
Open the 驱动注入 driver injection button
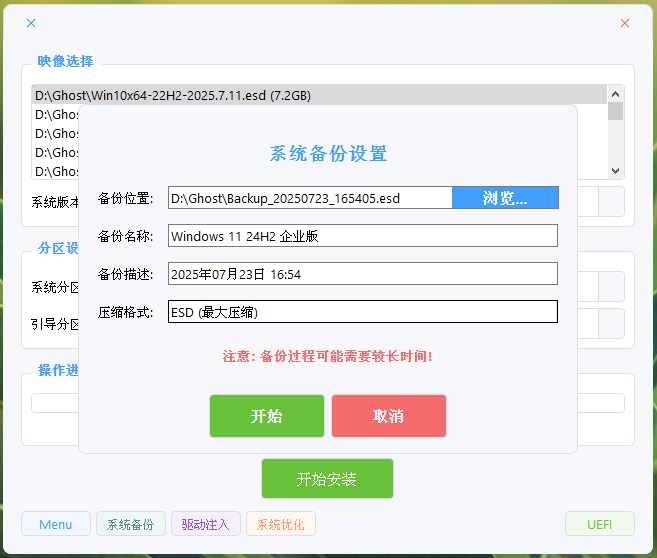pyautogui.click(x=206, y=524)
